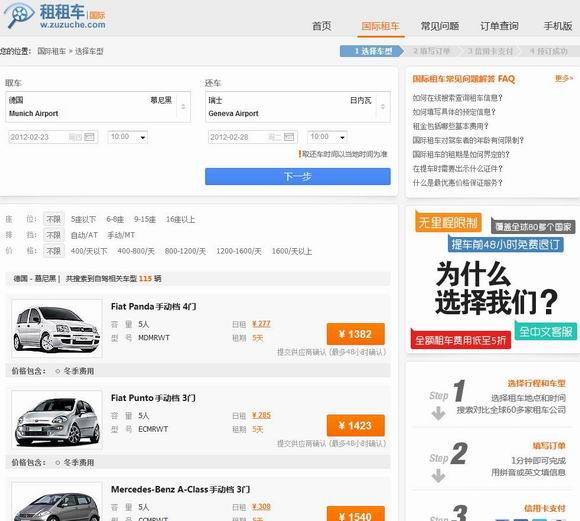Filter seats by 9-15座

[145, 219]
